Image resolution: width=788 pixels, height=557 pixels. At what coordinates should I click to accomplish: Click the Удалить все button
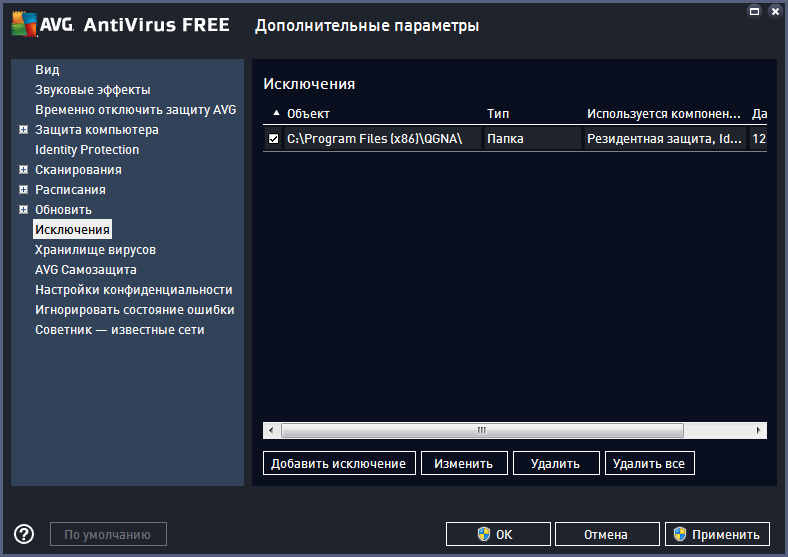649,463
